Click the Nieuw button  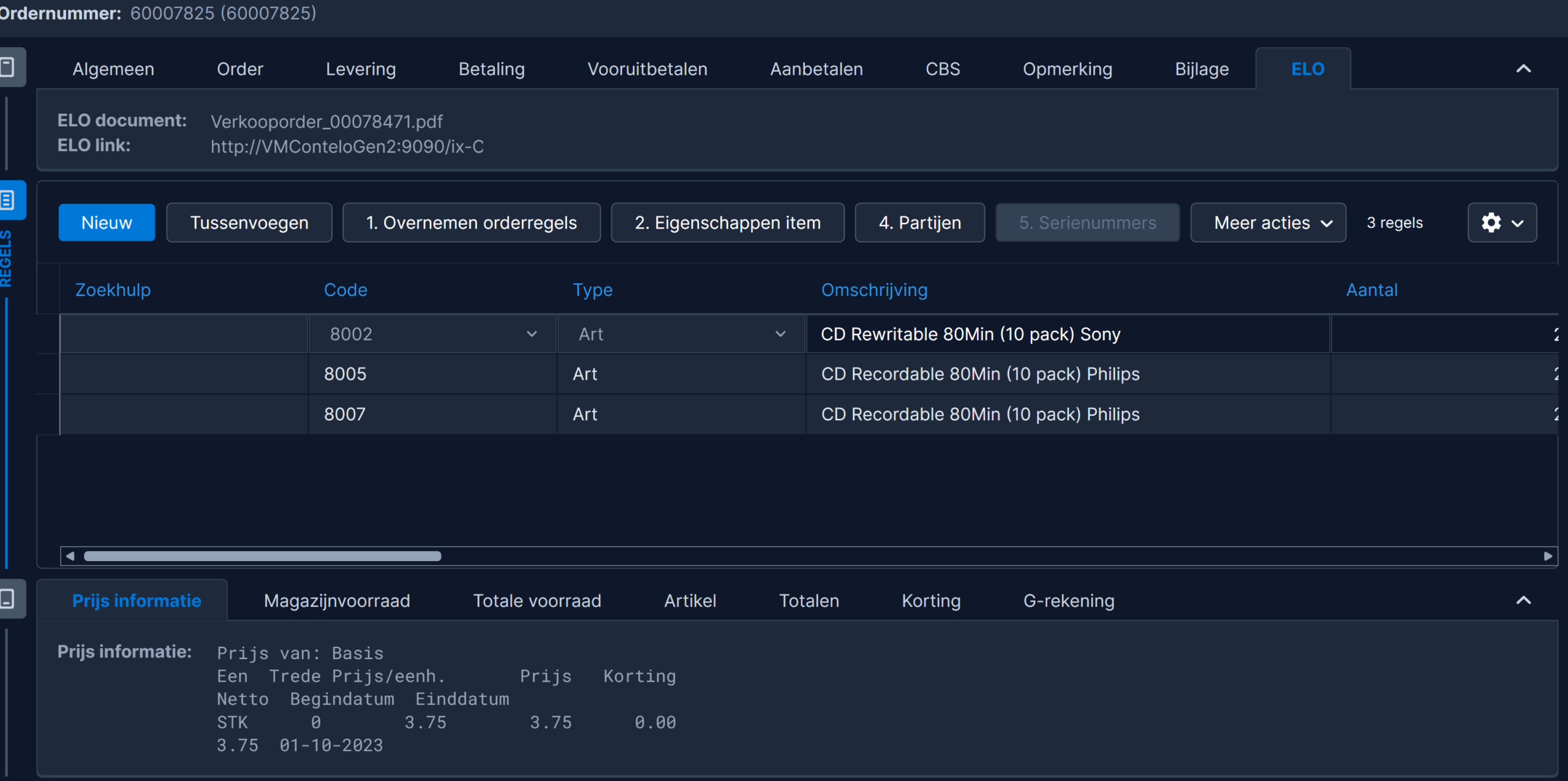tap(107, 222)
